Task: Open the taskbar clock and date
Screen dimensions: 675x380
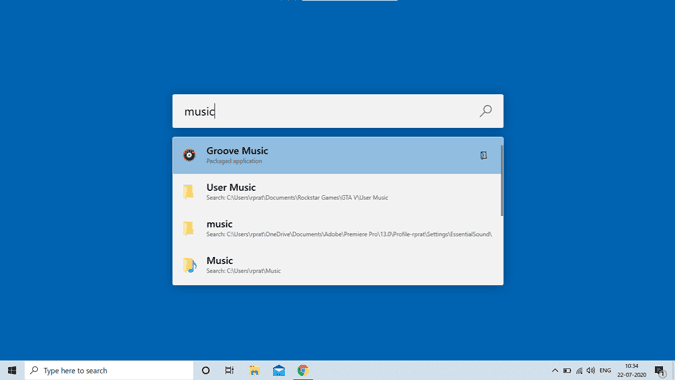Action: [632, 370]
